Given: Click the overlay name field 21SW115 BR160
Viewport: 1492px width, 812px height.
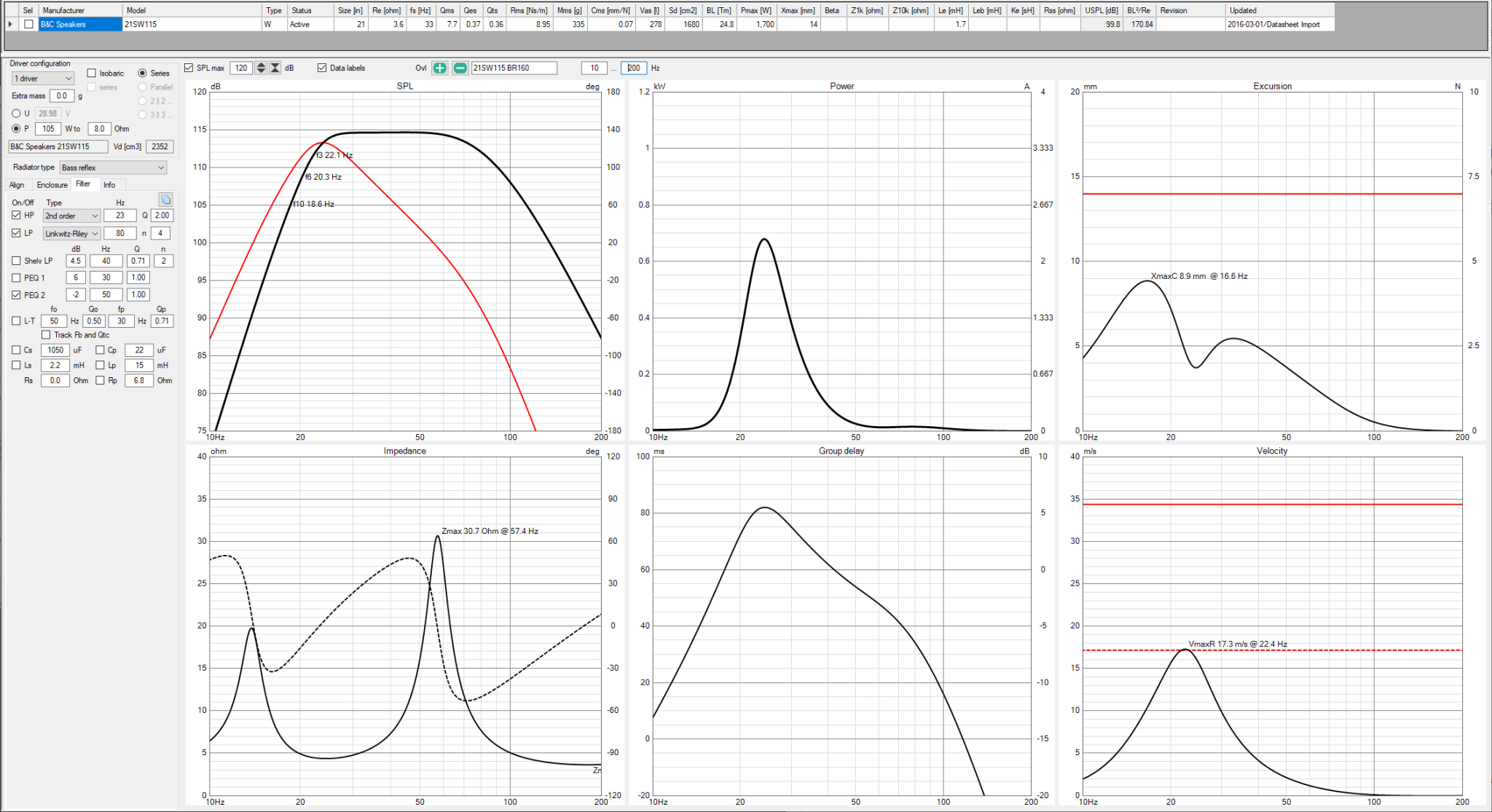Looking at the screenshot, I should (514, 68).
